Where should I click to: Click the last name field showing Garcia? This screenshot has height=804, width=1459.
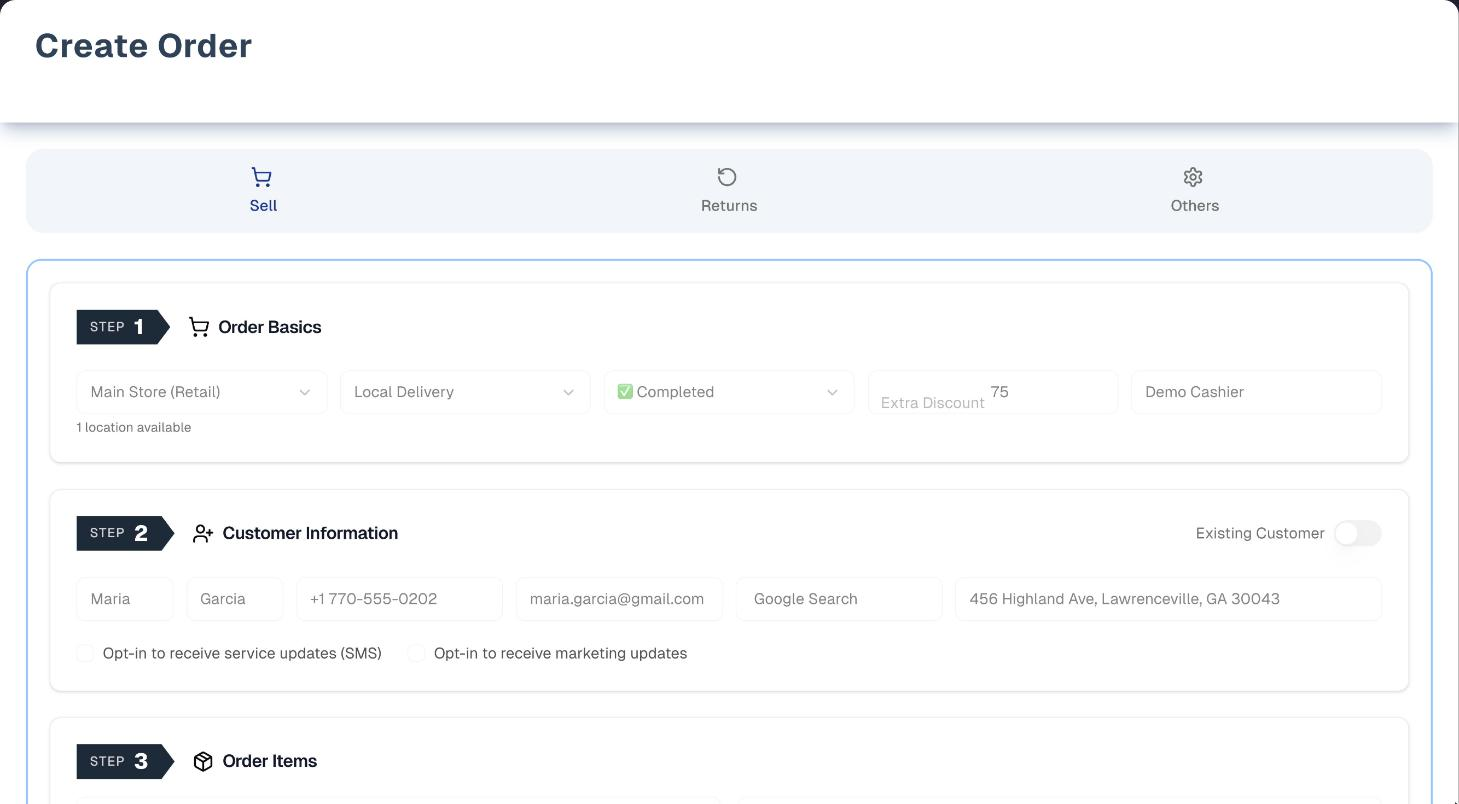pyautogui.click(x=235, y=599)
